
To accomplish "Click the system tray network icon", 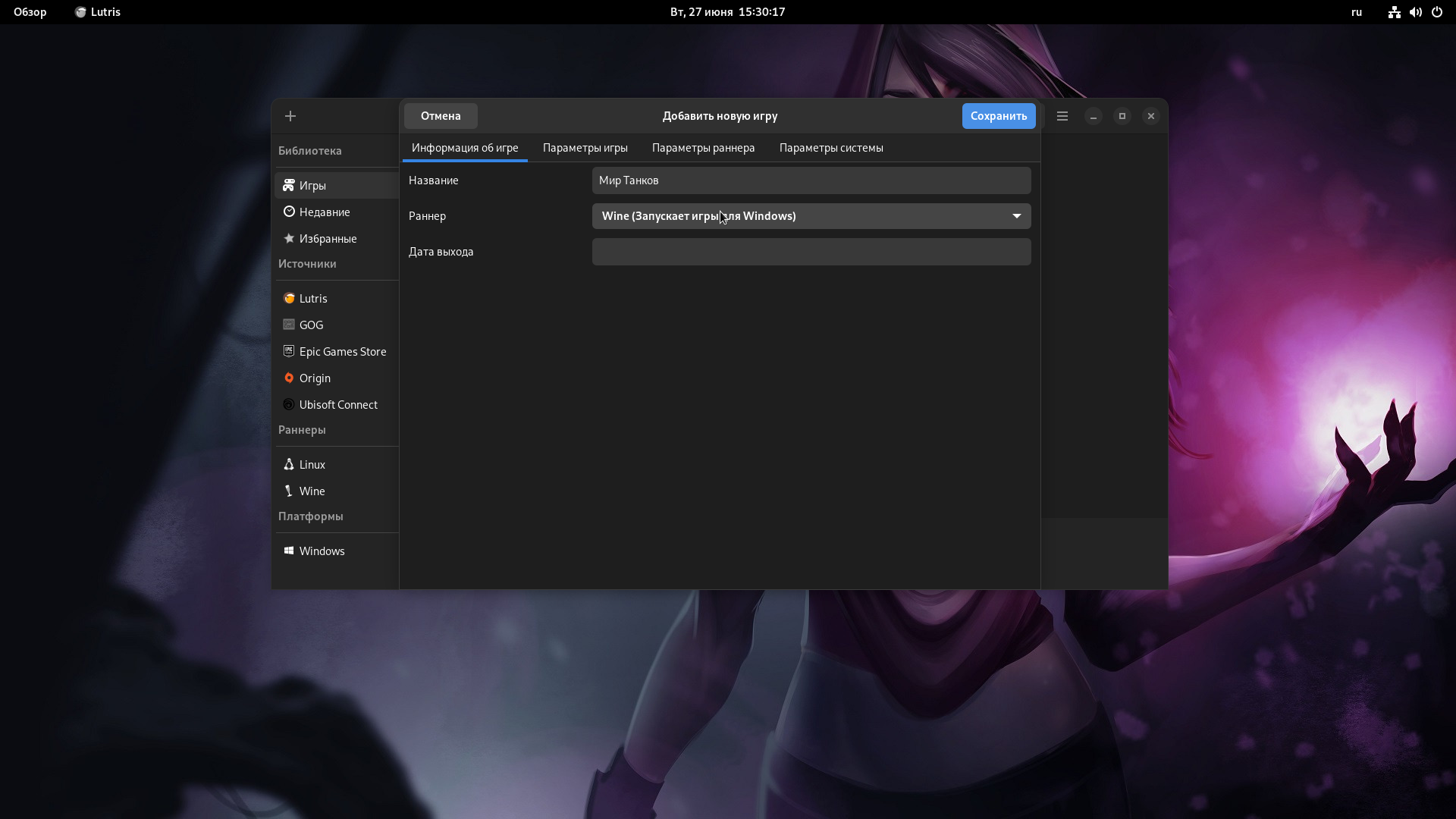I will click(1392, 12).
